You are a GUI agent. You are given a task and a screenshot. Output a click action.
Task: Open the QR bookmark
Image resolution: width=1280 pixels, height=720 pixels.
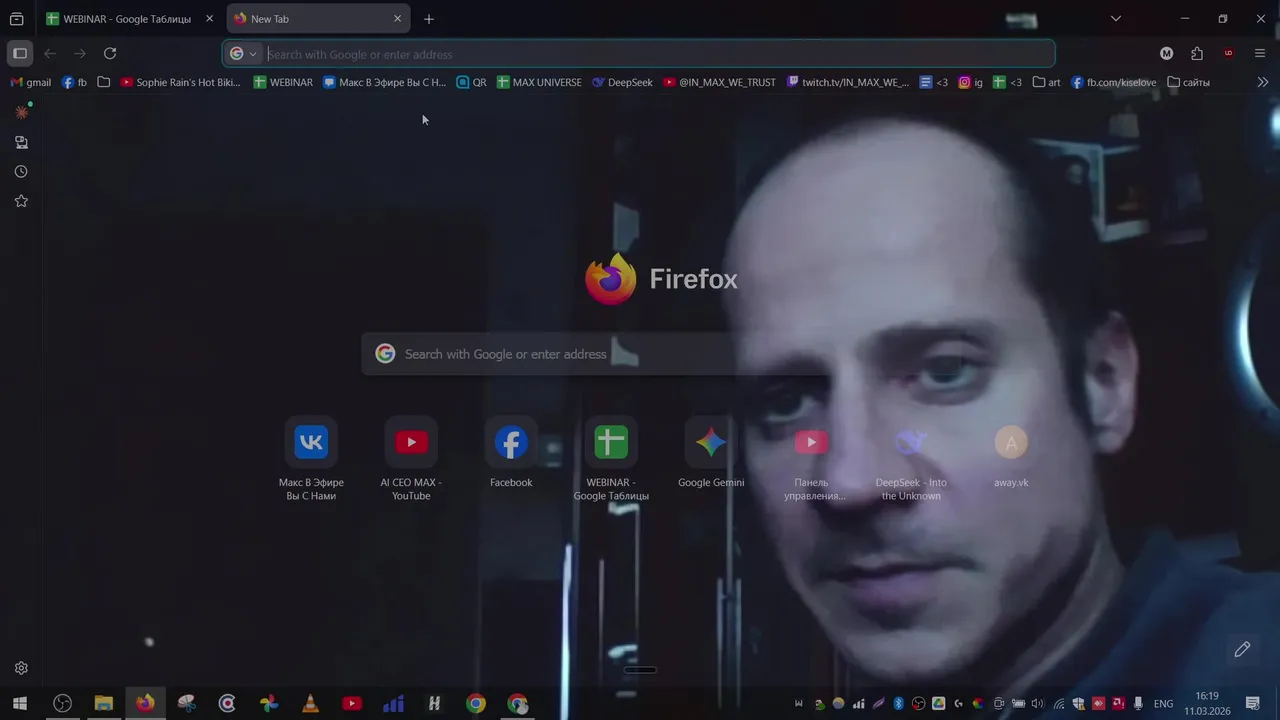(x=472, y=83)
